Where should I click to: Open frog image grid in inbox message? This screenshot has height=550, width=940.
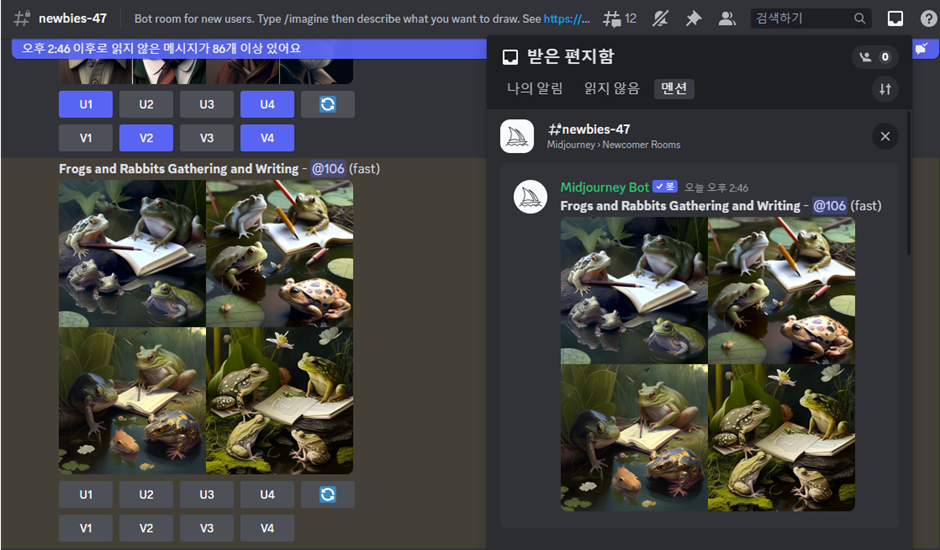[707, 364]
